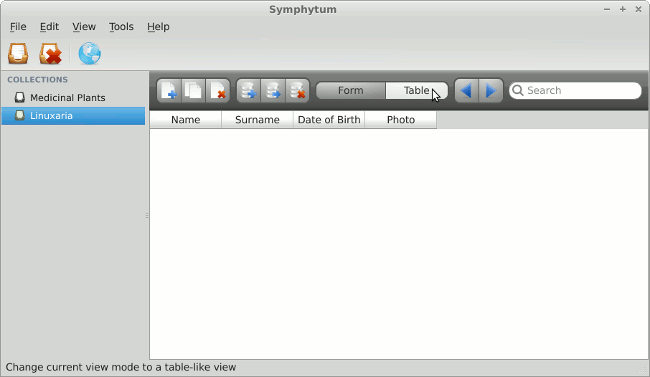This screenshot has width=650, height=377.
Task: Delete the record with the page red-X icon
Action: coord(218,90)
